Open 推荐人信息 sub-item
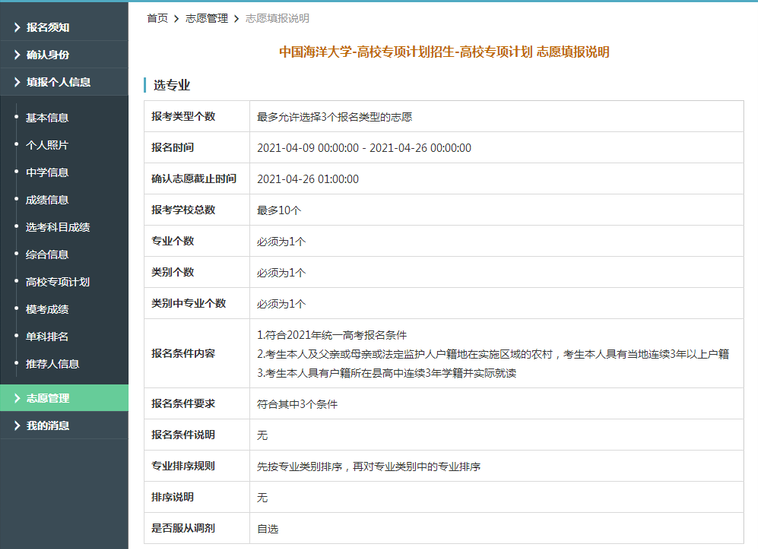 coord(52,364)
